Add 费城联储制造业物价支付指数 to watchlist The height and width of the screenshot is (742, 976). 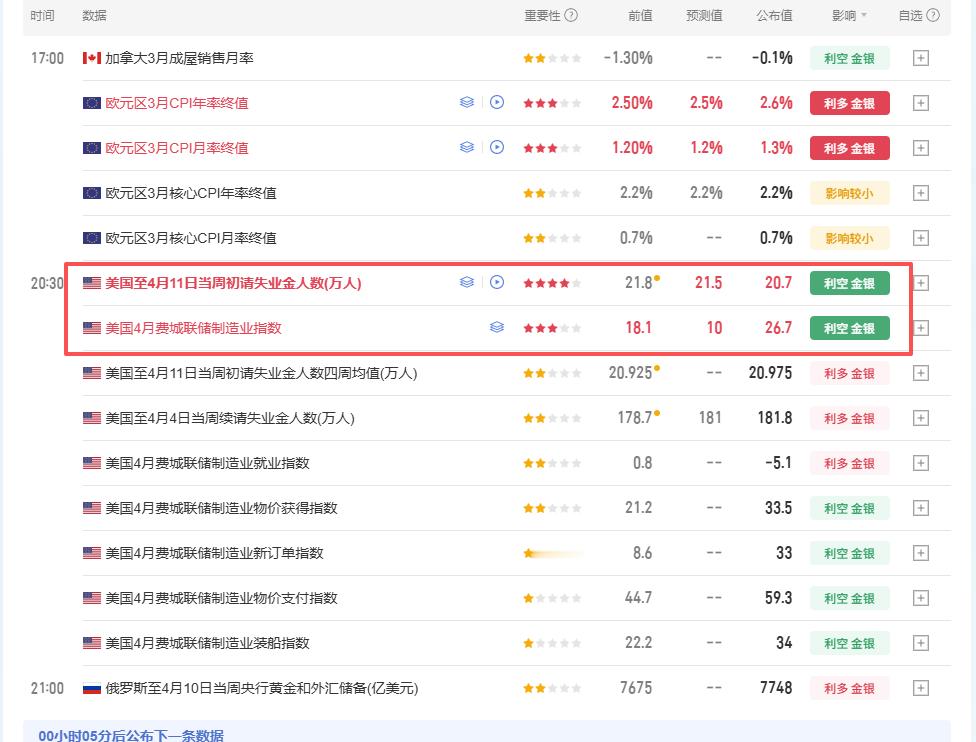[x=921, y=598]
